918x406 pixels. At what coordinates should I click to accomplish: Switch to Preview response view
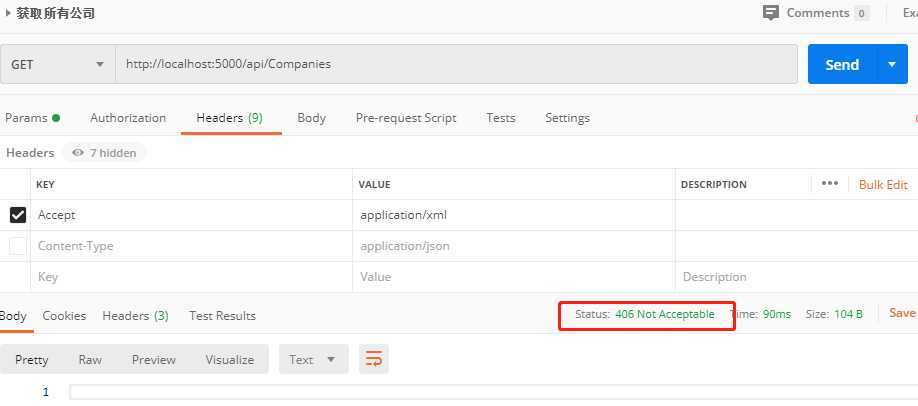click(x=153, y=360)
